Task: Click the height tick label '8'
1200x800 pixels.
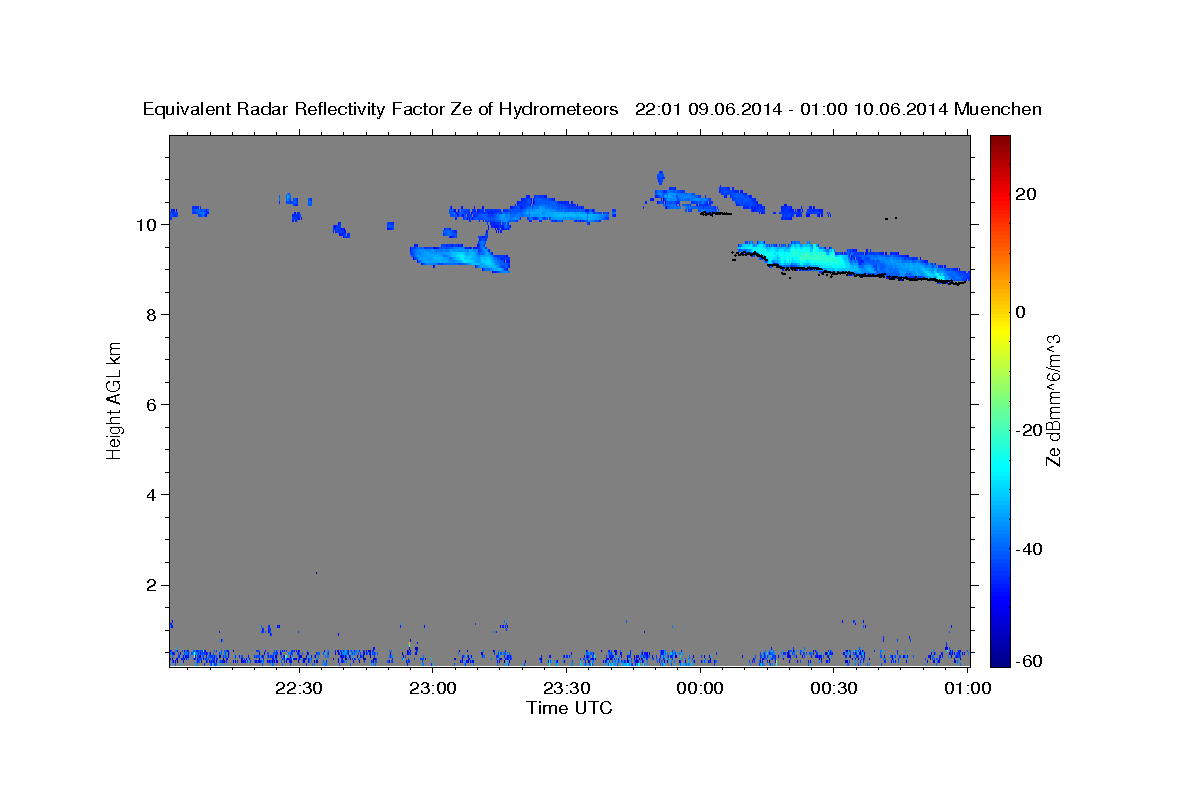Action: click(149, 315)
